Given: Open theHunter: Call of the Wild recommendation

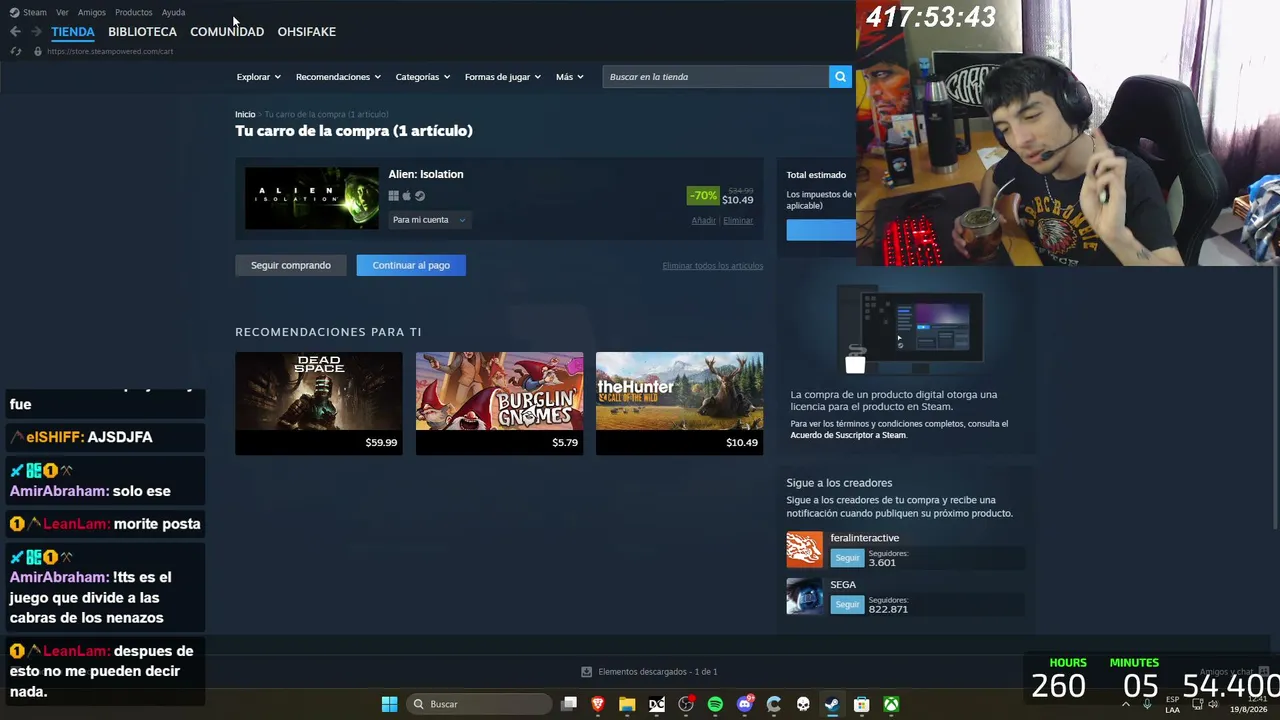Looking at the screenshot, I should pyautogui.click(x=679, y=403).
